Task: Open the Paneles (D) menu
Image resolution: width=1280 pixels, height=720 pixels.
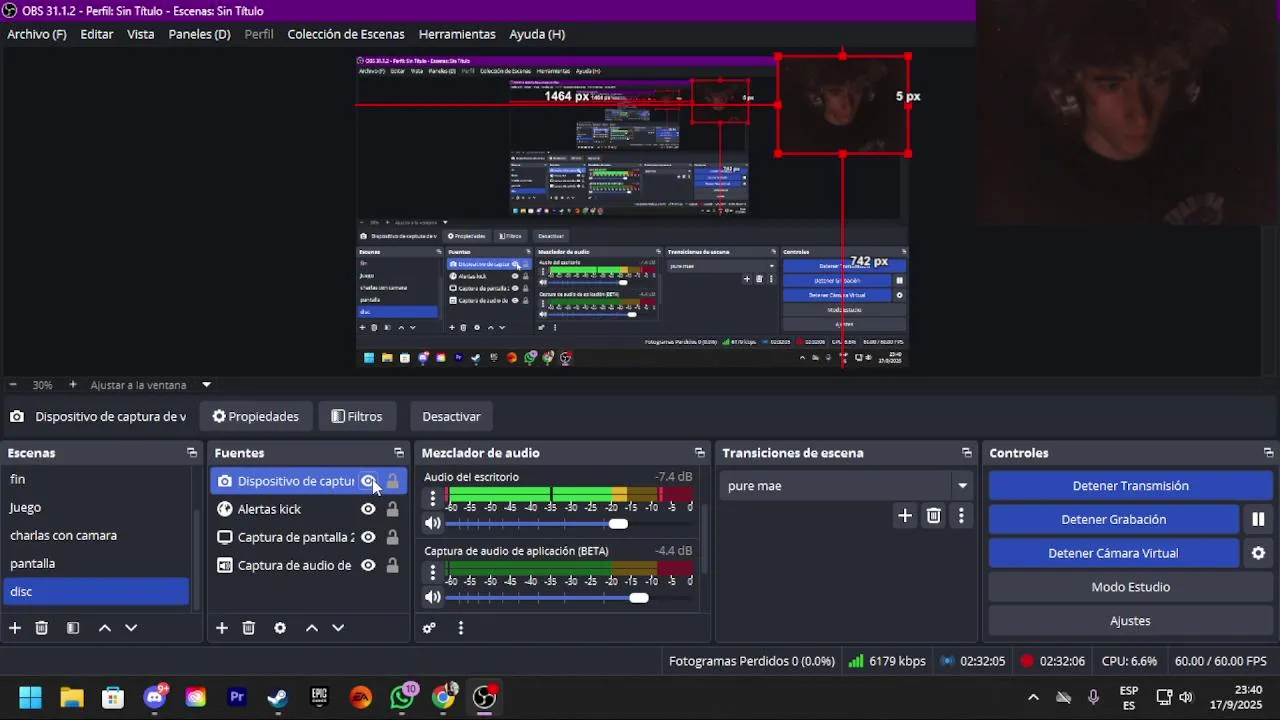Action: 199,34
